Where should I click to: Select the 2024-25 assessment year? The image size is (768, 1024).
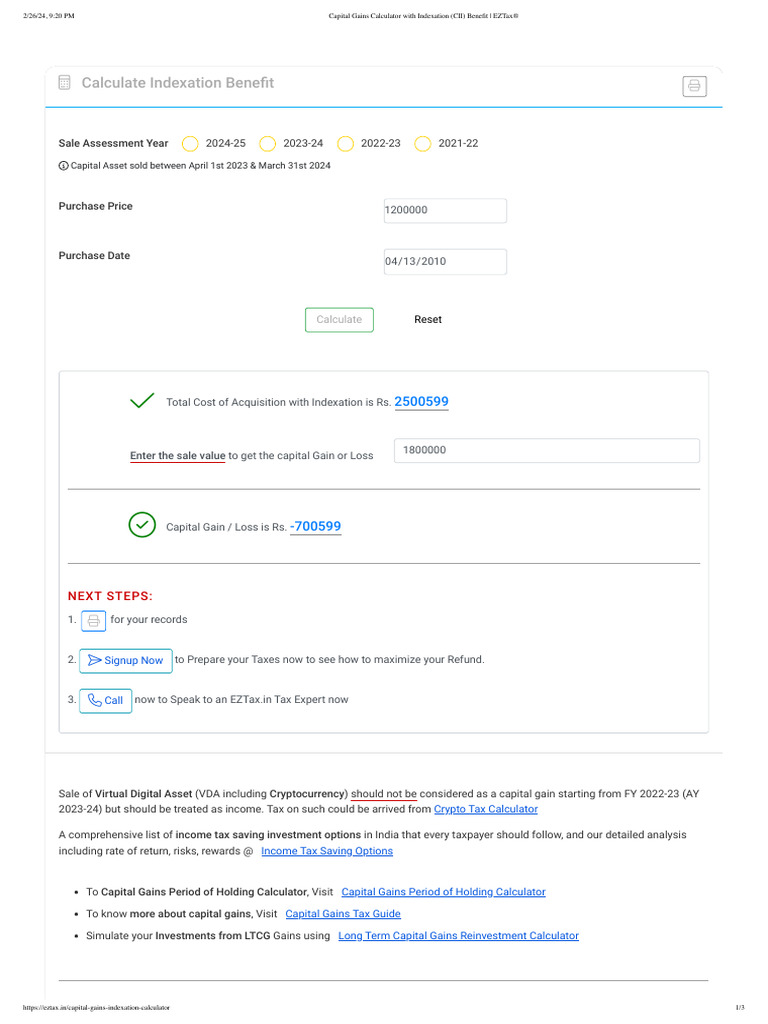click(190, 144)
